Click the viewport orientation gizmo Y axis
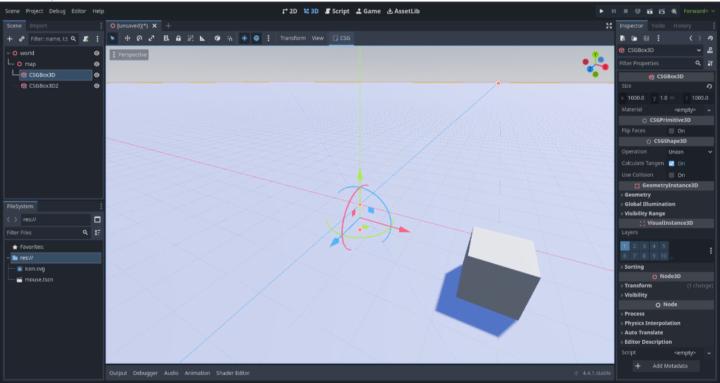Image resolution: width=720 pixels, height=383 pixels. [595, 55]
